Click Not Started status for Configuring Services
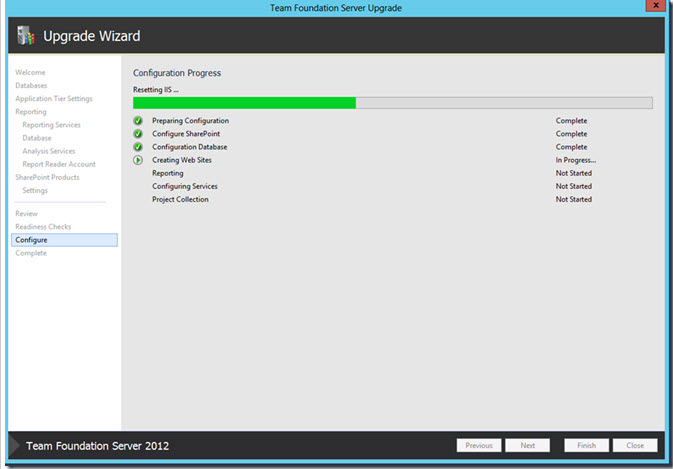673x469 pixels. 574,186
